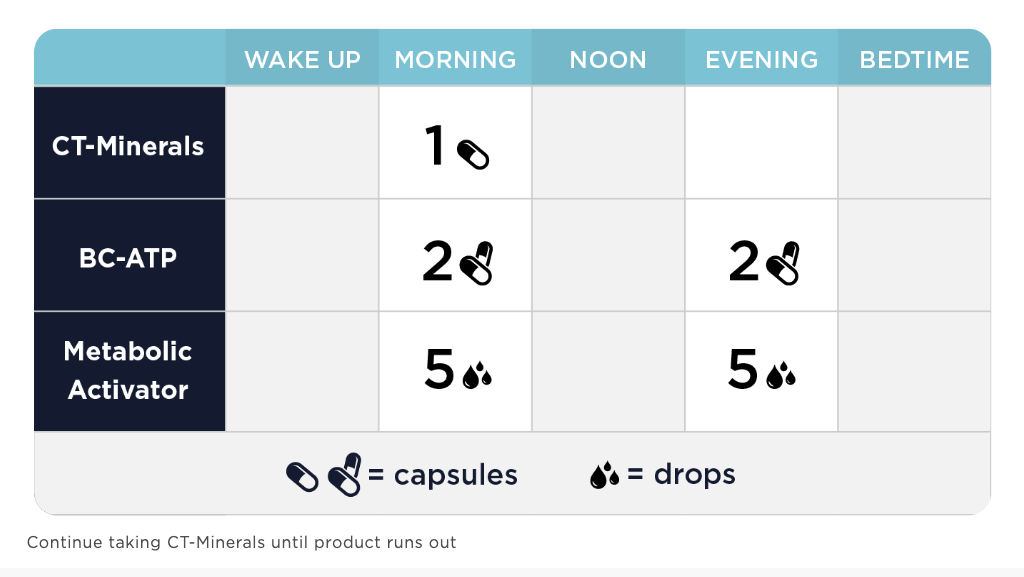Click the double capsule icon in the legend

(x=345, y=474)
